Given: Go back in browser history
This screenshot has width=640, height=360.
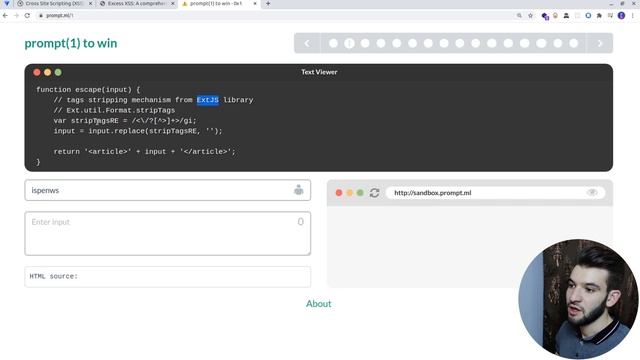Looking at the screenshot, I should [x=5, y=16].
